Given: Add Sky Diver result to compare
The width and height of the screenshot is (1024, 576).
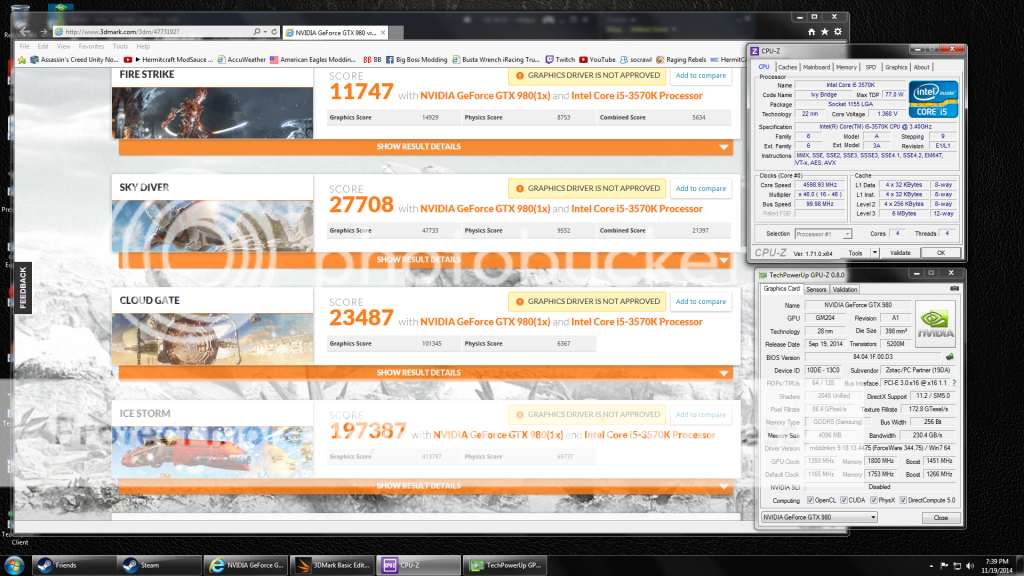Looking at the screenshot, I should (x=701, y=189).
